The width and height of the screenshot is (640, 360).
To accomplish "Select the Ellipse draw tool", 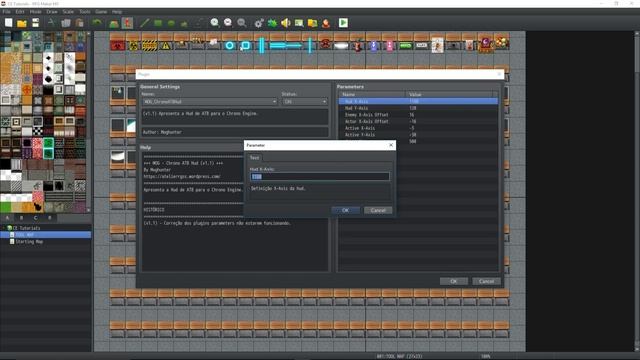I will tap(171, 23).
